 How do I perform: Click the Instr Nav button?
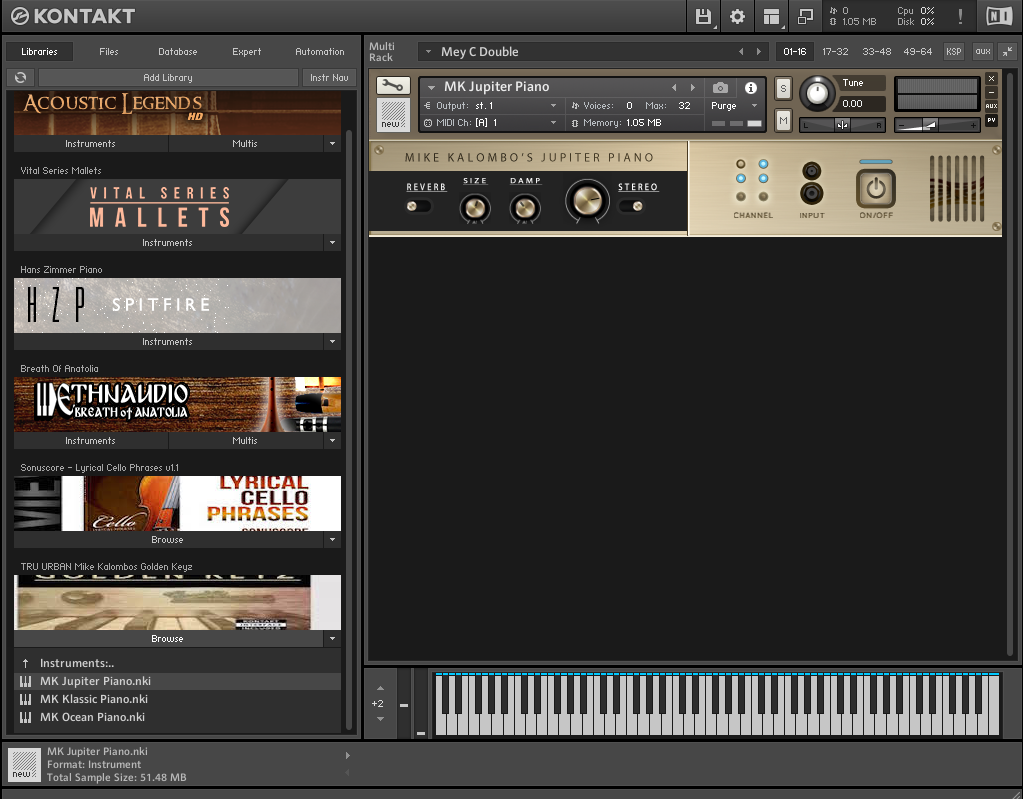point(329,78)
